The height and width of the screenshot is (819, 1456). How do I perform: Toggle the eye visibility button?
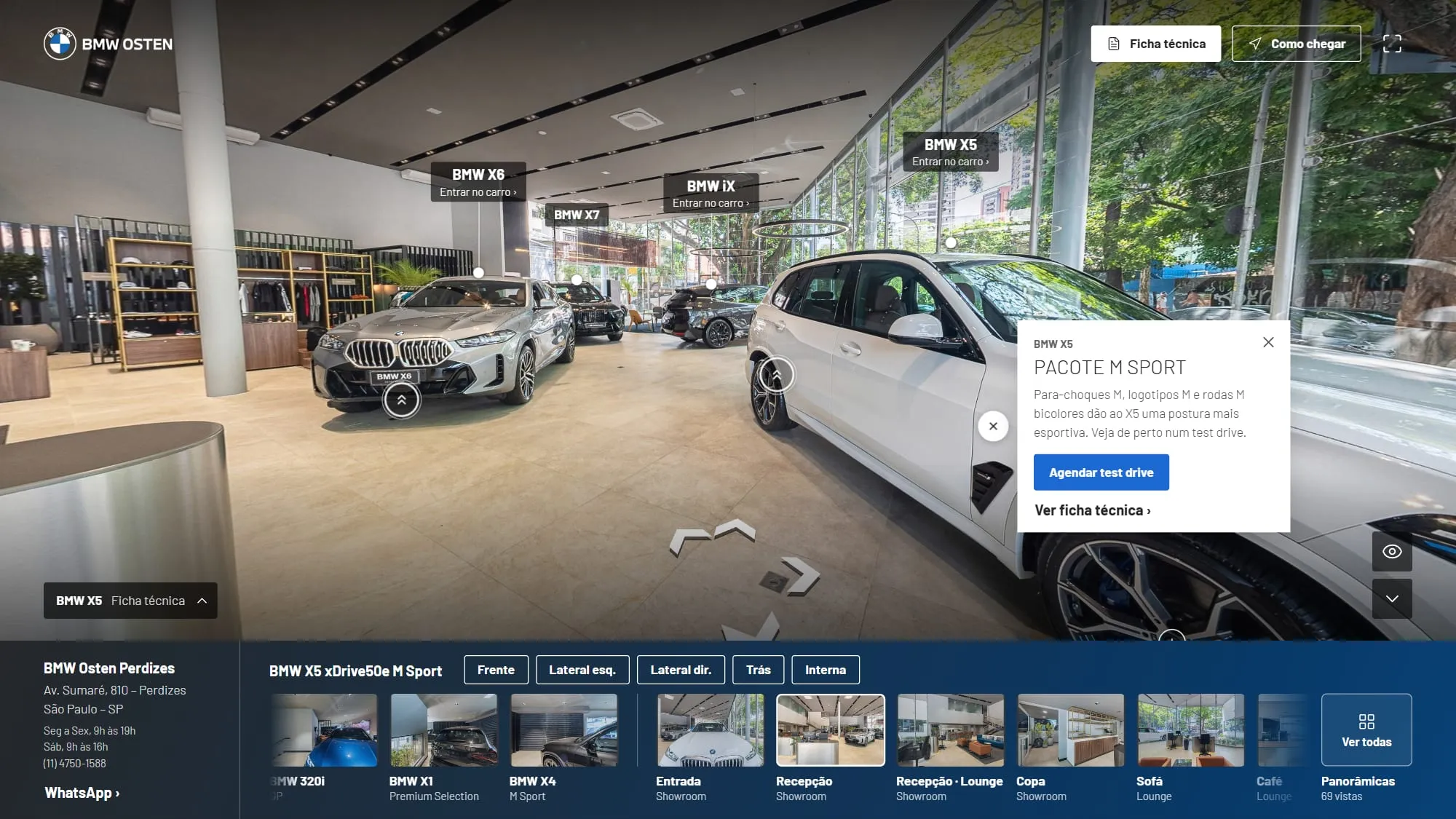(x=1392, y=551)
